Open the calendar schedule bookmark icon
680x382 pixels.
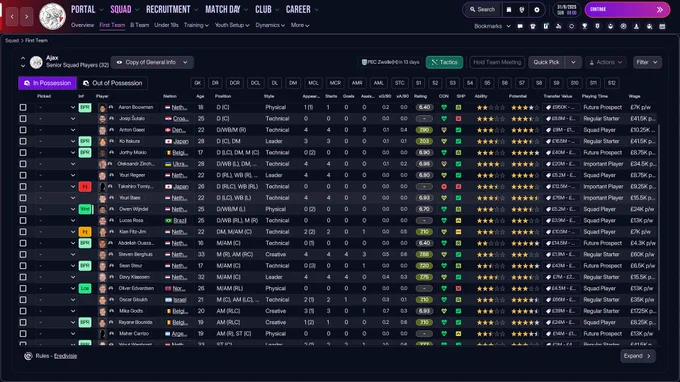pyautogui.click(x=662, y=26)
